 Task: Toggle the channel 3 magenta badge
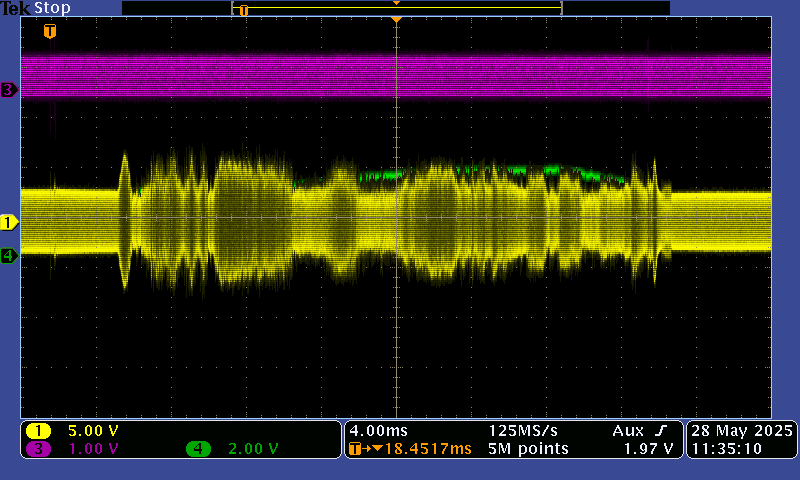39,449
